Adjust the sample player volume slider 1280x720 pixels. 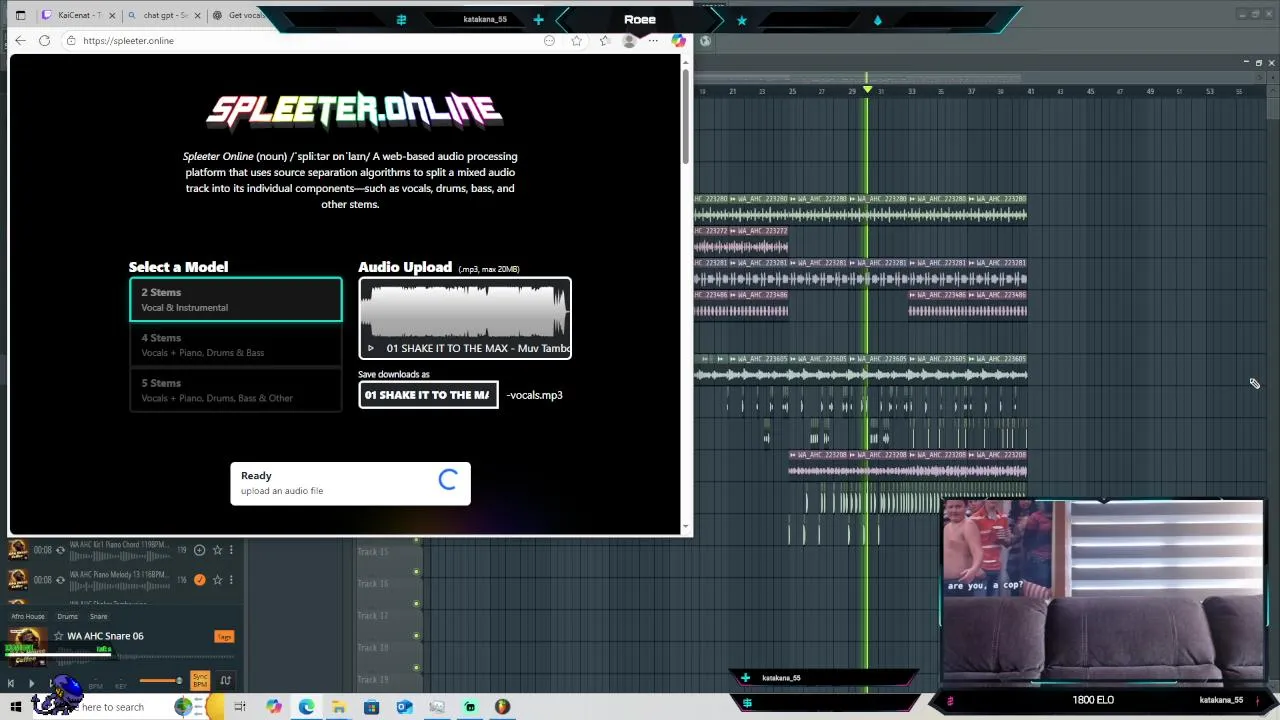coord(160,681)
